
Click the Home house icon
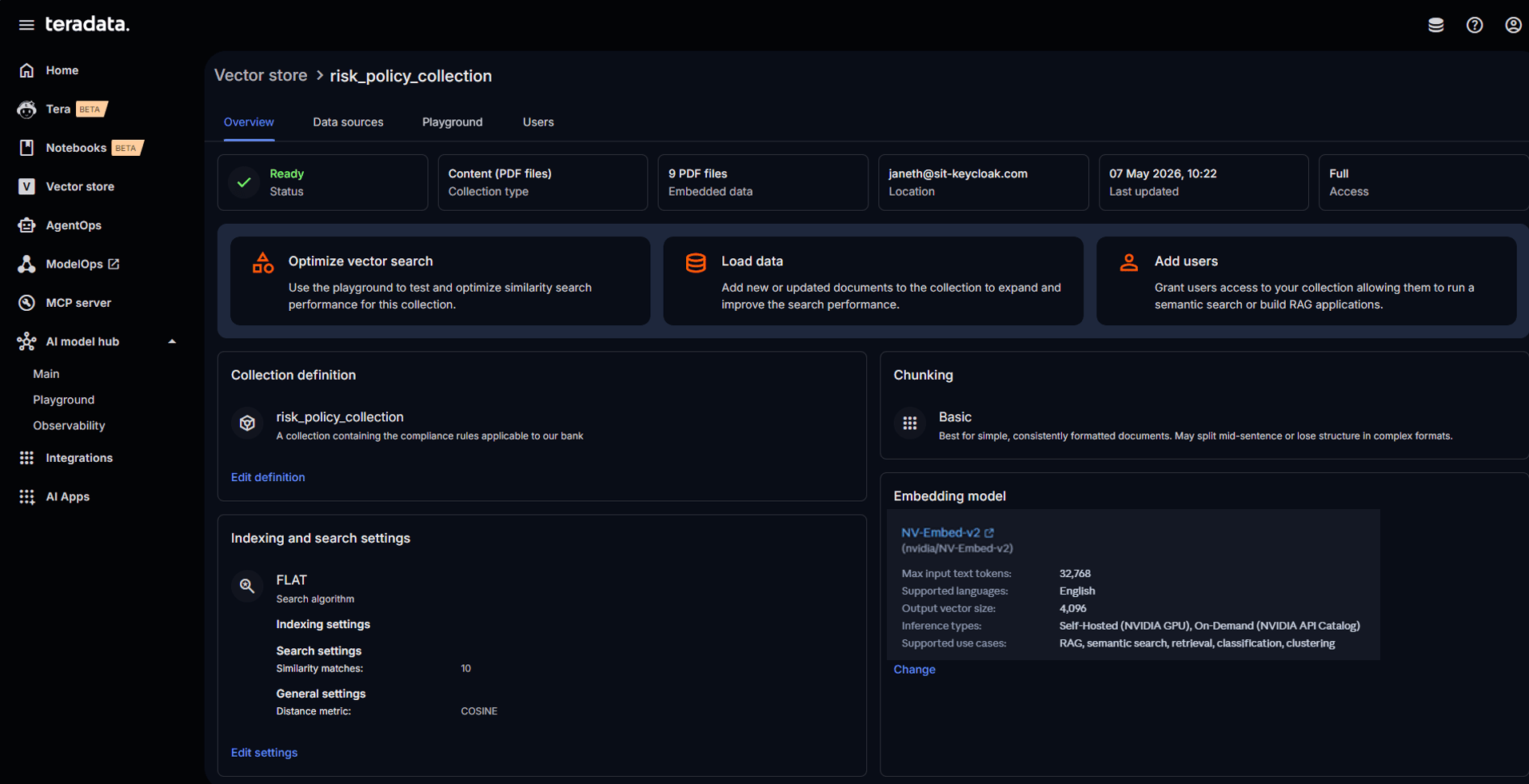26,70
